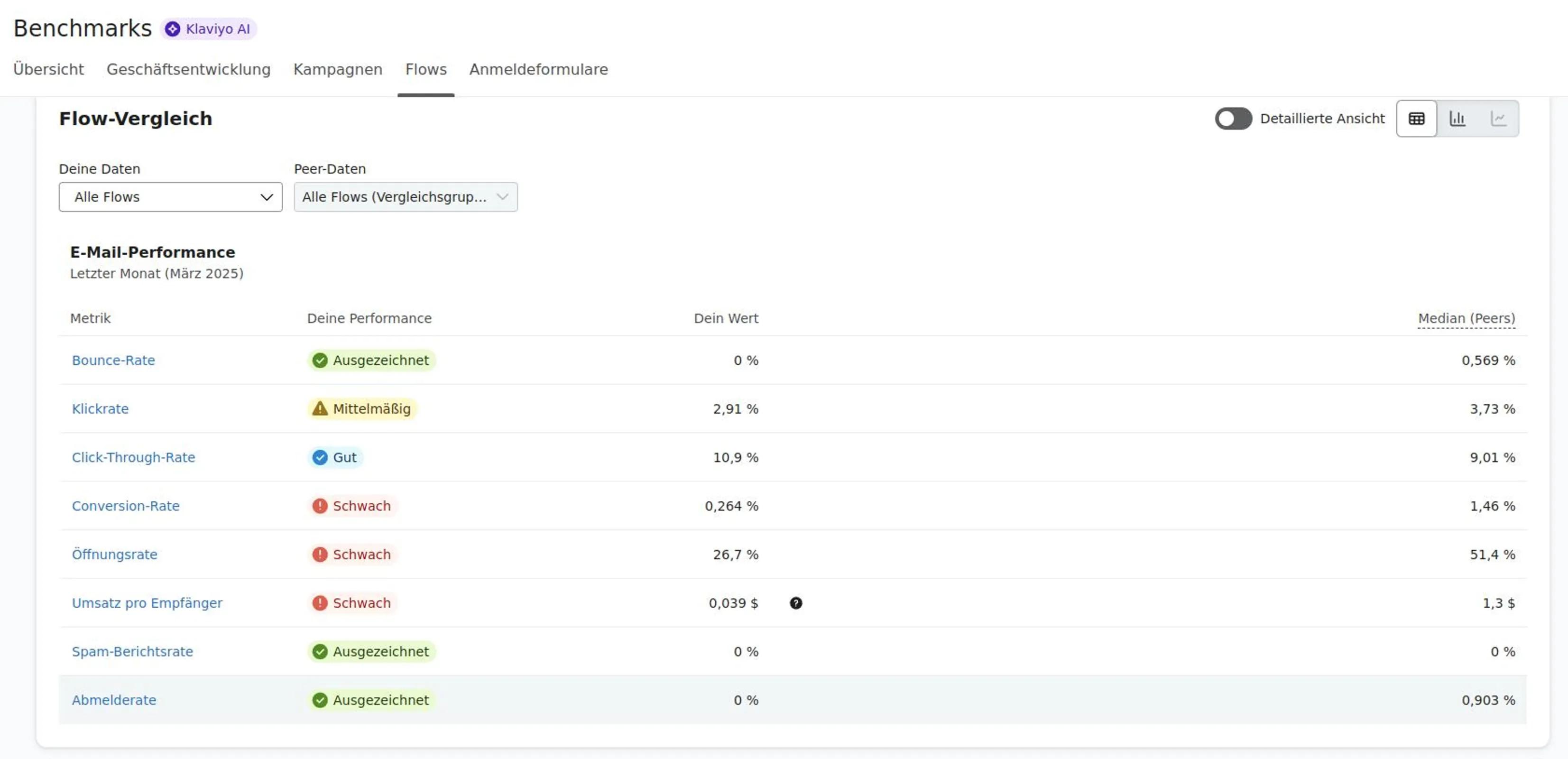Click chevron arrow of Alle Flows dropdown
1568x759 pixels.
pyautogui.click(x=267, y=196)
